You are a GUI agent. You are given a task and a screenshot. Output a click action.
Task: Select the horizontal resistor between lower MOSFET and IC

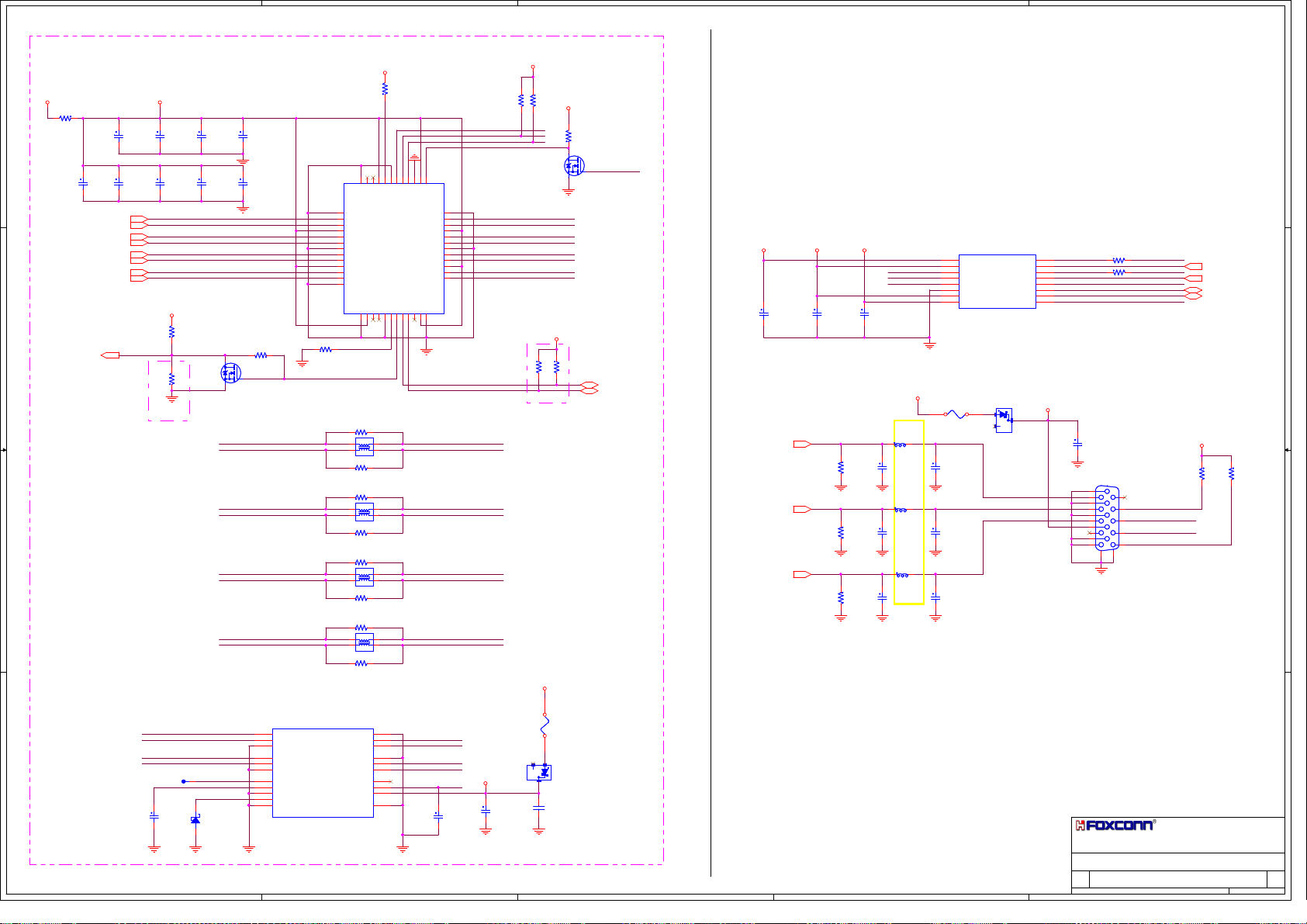coord(261,355)
